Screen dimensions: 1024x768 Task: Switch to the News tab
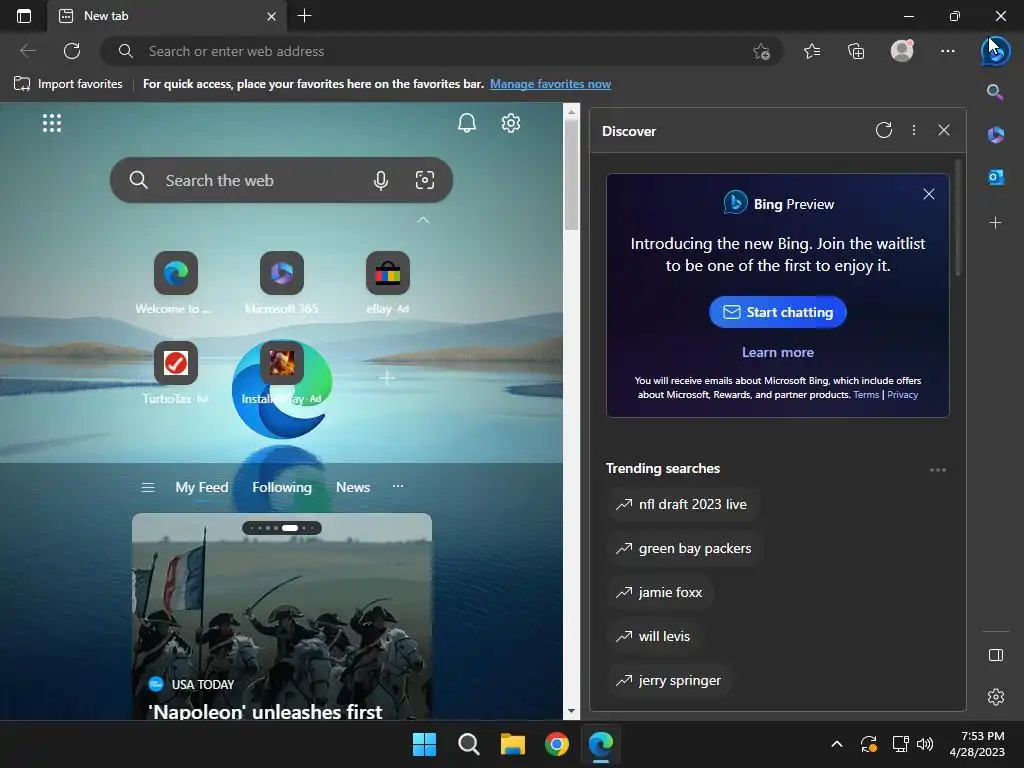pos(353,487)
